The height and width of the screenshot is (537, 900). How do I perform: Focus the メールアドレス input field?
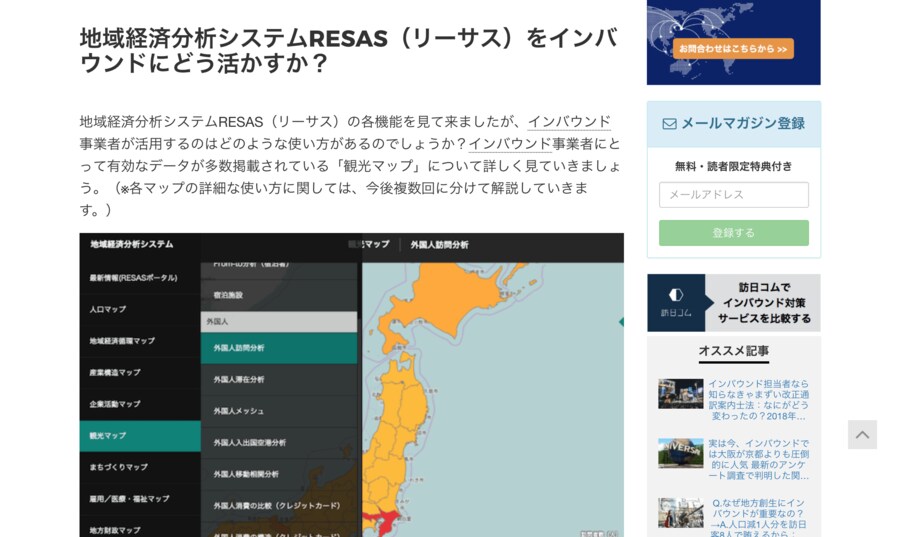[x=733, y=195]
